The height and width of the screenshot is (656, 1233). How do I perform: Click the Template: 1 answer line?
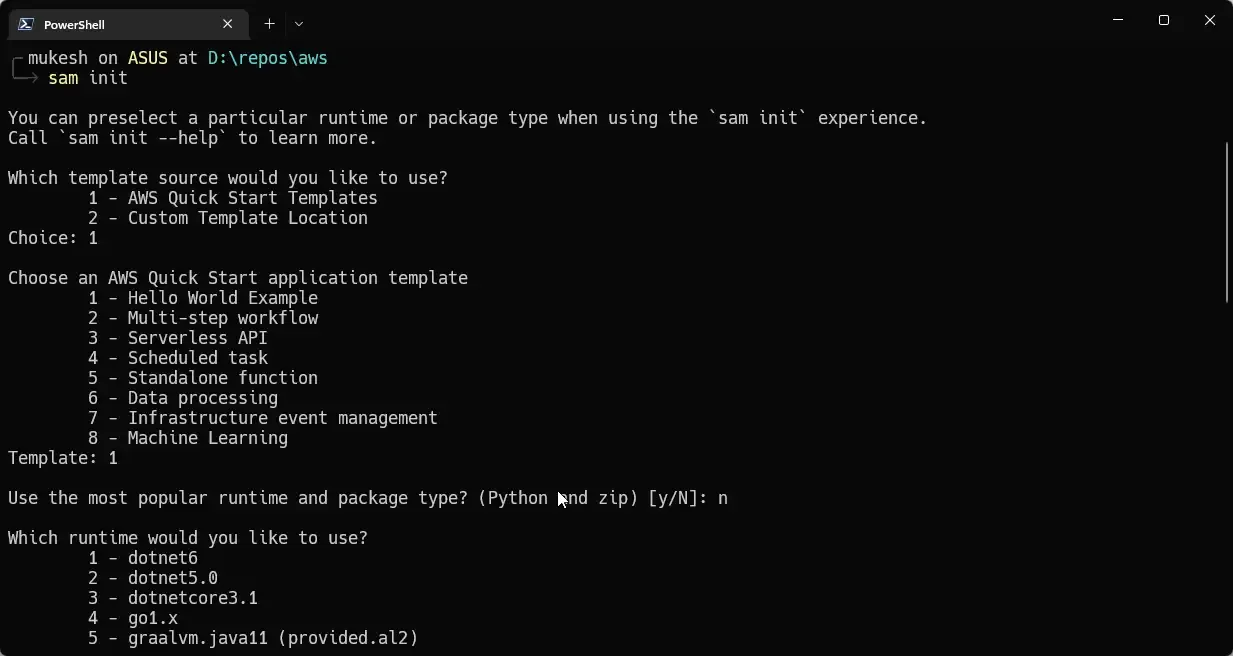tap(63, 457)
